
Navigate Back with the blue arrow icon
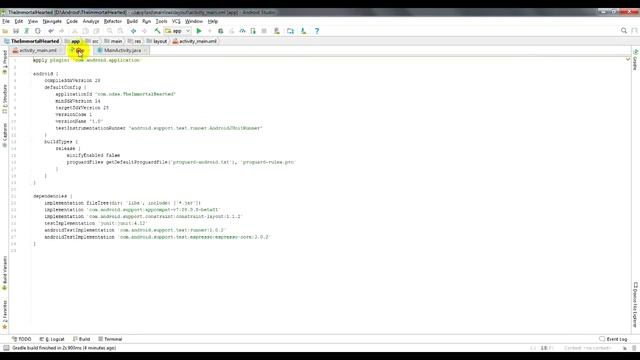[x=133, y=31]
